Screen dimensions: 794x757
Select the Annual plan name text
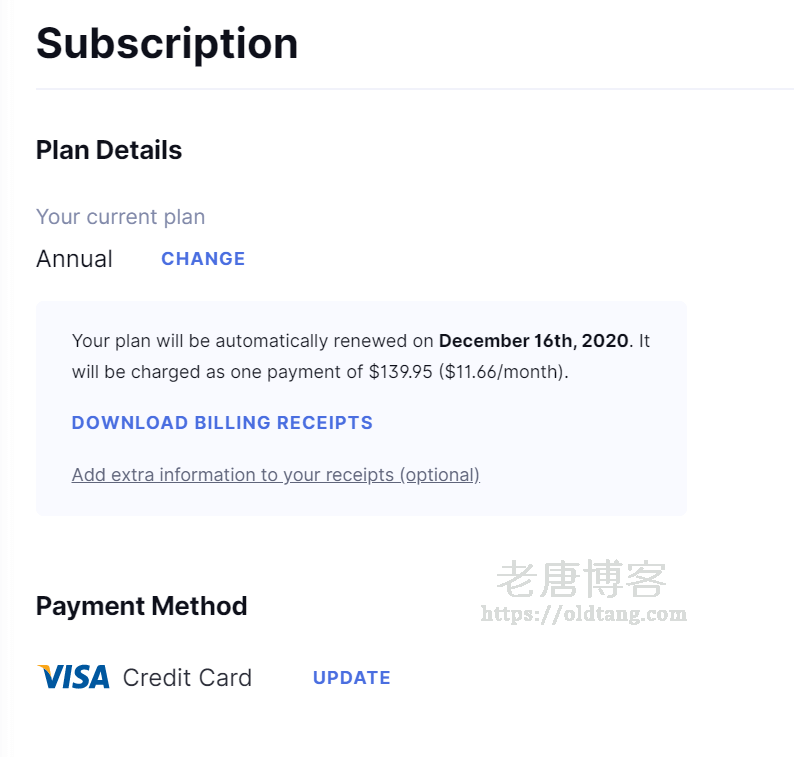pyautogui.click(x=74, y=259)
